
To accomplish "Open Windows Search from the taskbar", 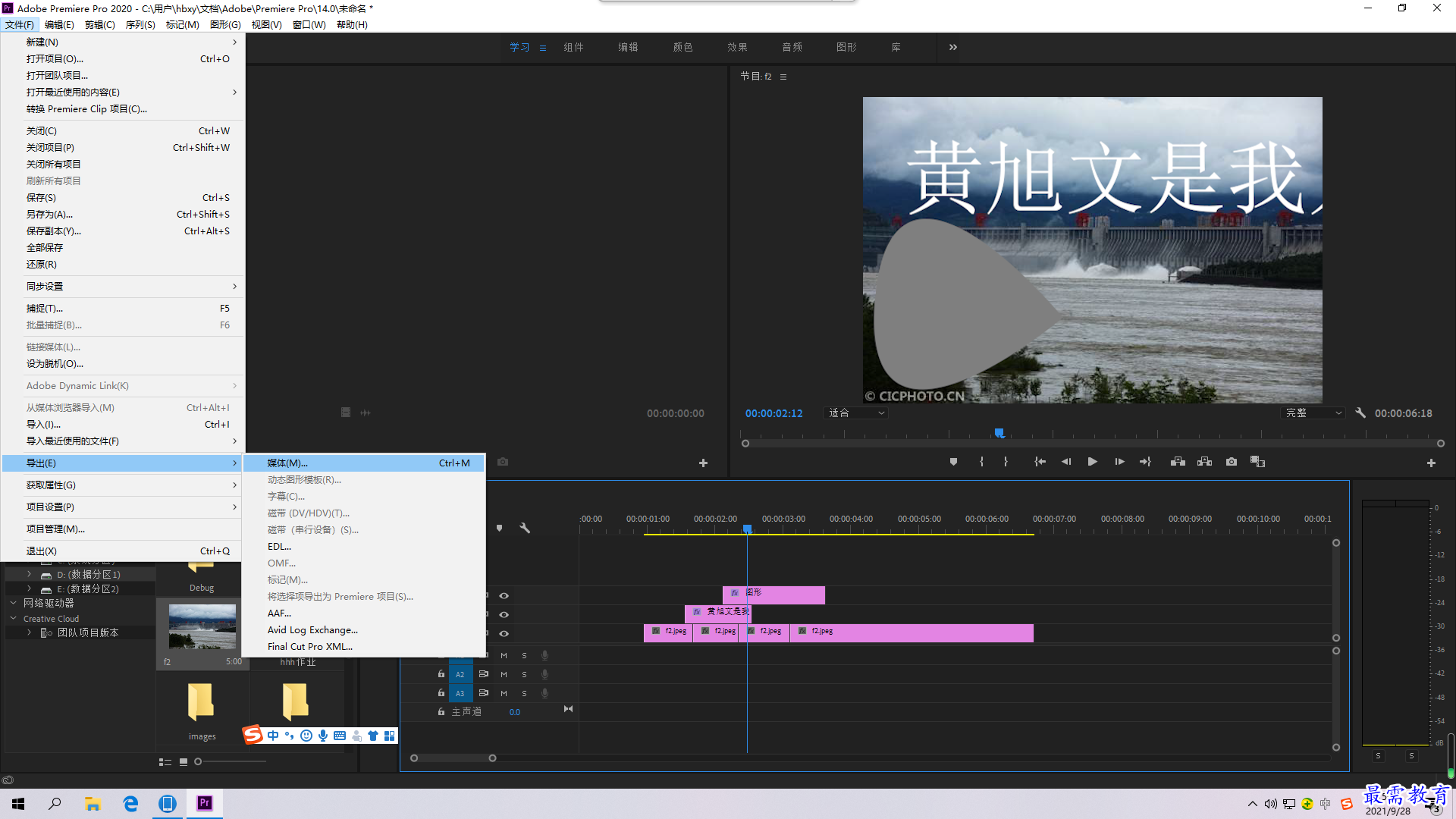I will tap(55, 804).
